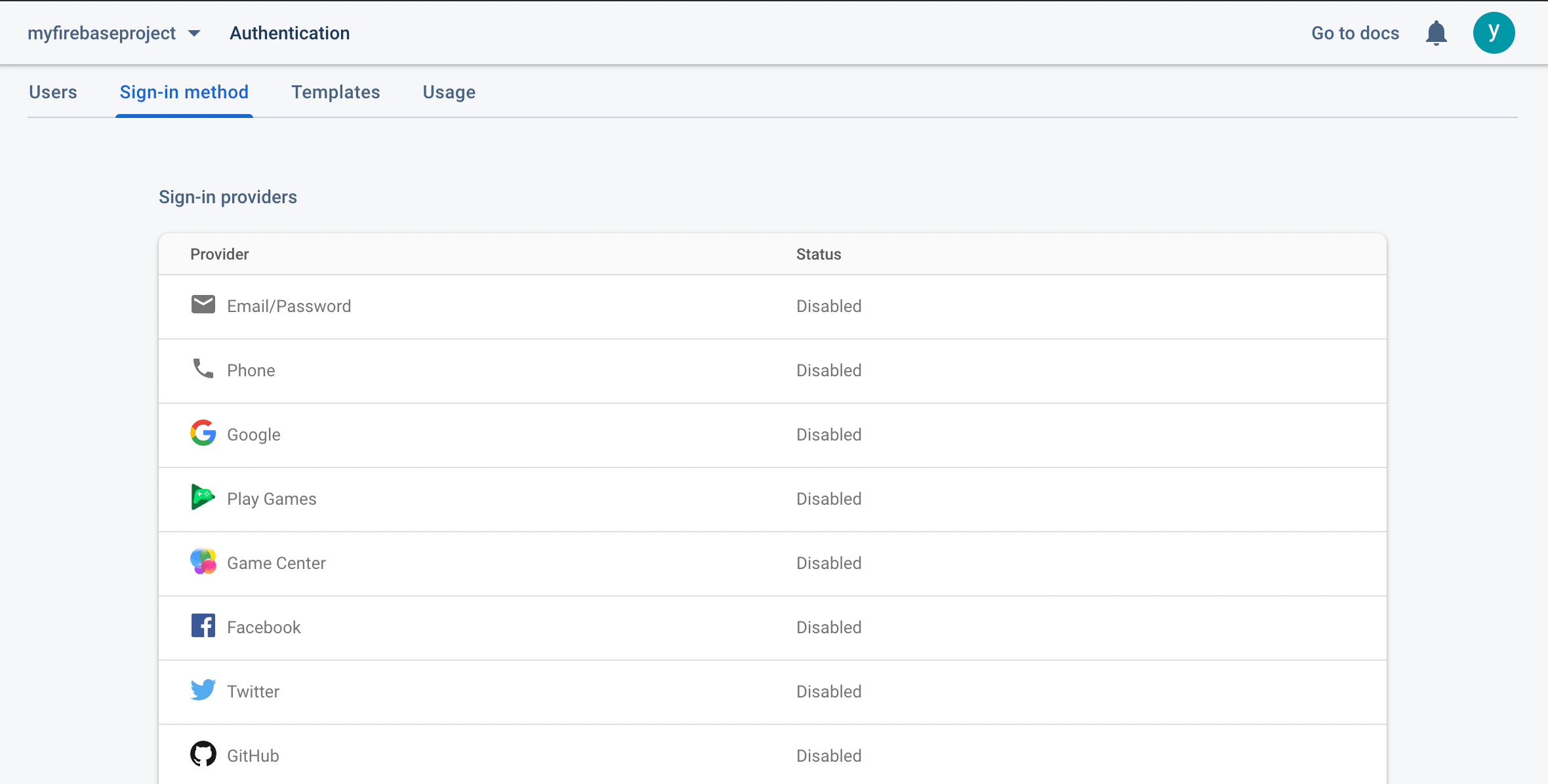
Task: Open notifications bell
Action: click(1436, 33)
